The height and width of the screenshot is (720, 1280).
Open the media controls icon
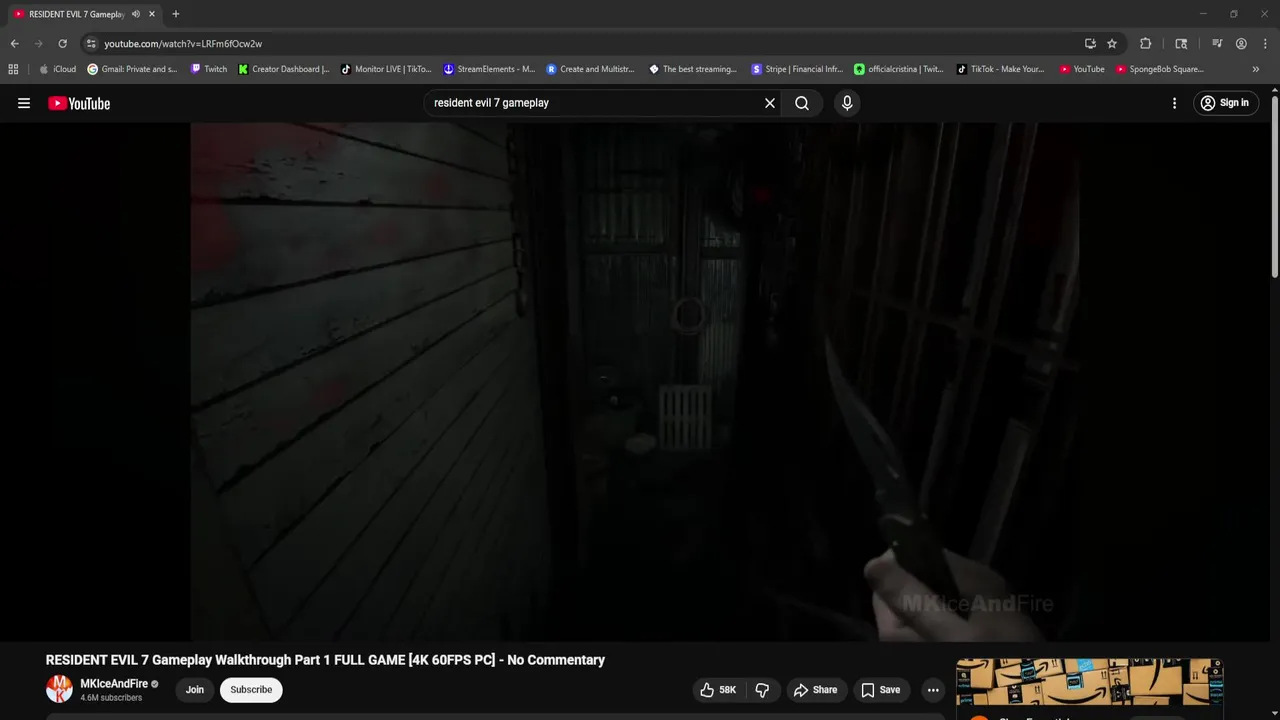coord(1217,44)
